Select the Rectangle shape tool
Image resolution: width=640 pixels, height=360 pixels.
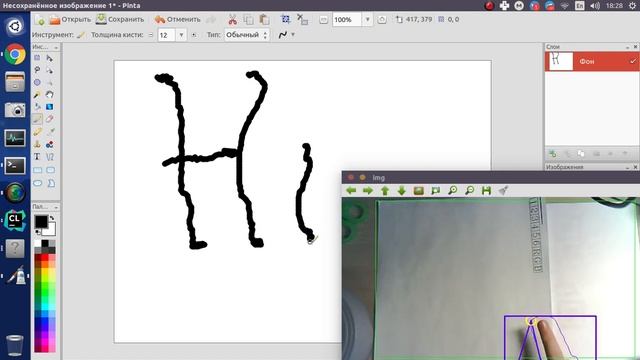click(37, 170)
